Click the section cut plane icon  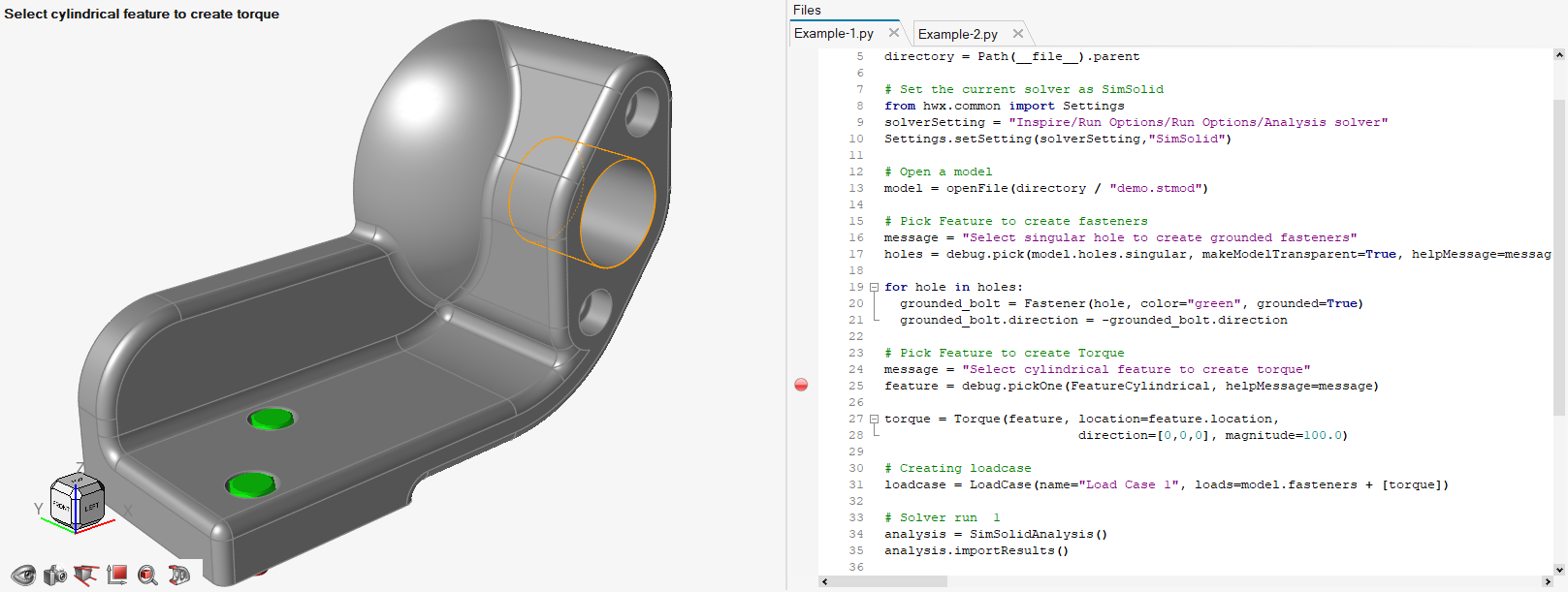86,576
